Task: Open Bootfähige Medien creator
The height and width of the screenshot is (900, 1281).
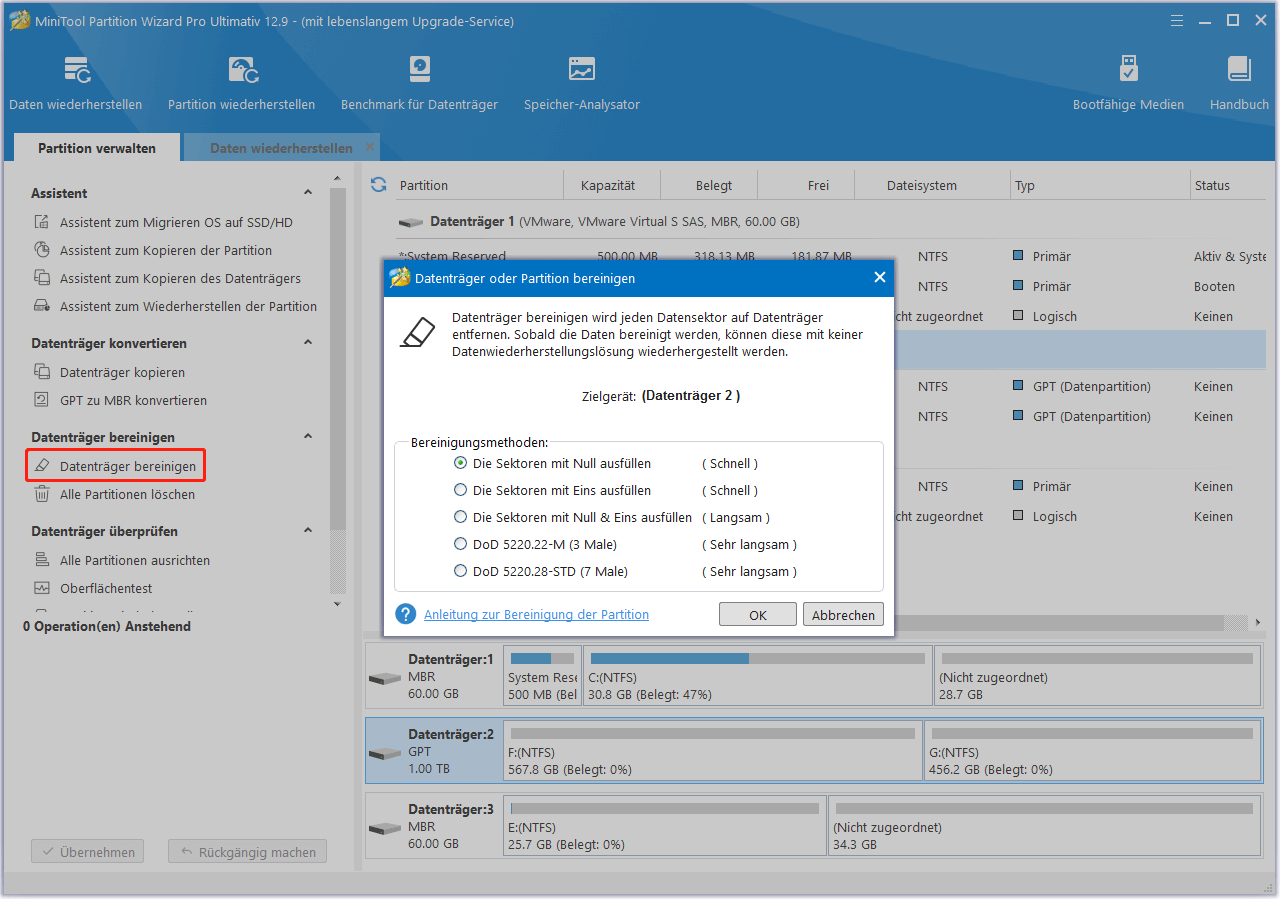Action: pos(1128,70)
